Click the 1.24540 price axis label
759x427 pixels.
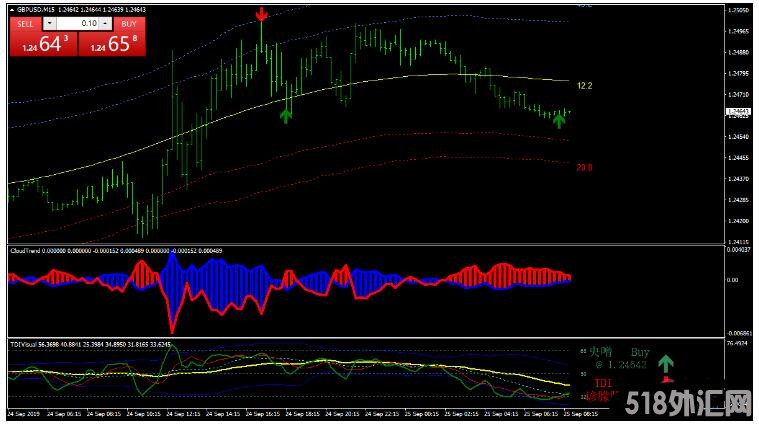(x=738, y=137)
